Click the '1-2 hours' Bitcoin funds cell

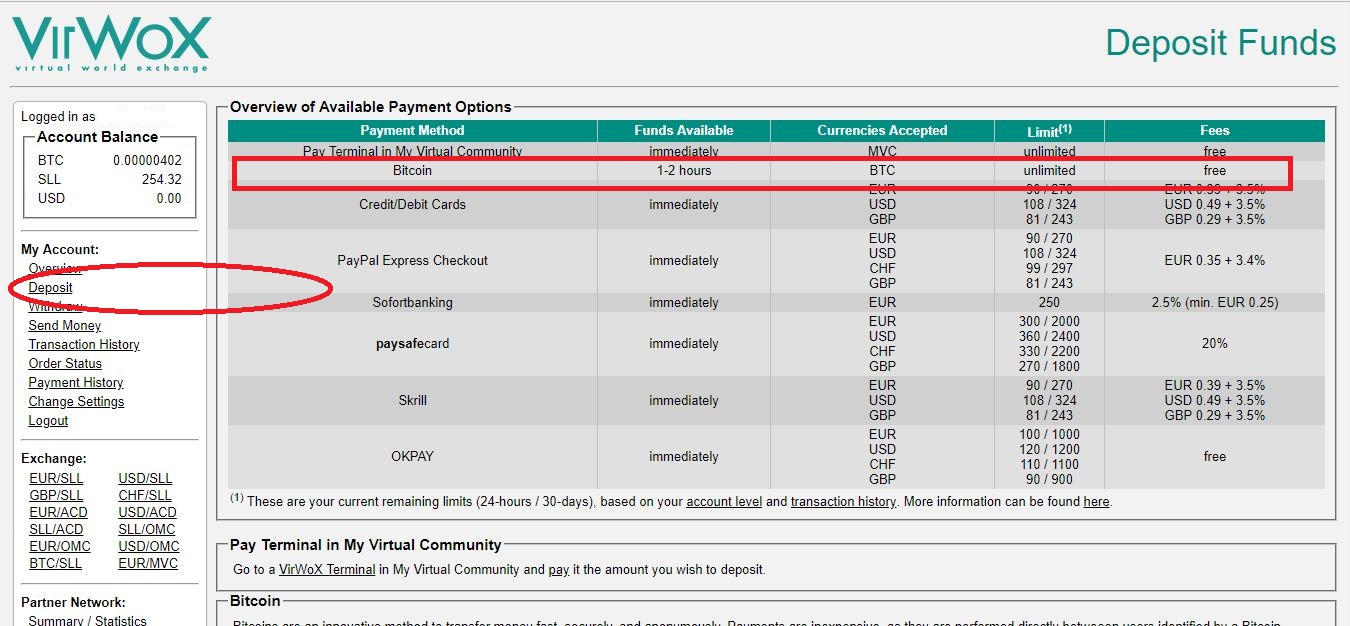point(684,171)
